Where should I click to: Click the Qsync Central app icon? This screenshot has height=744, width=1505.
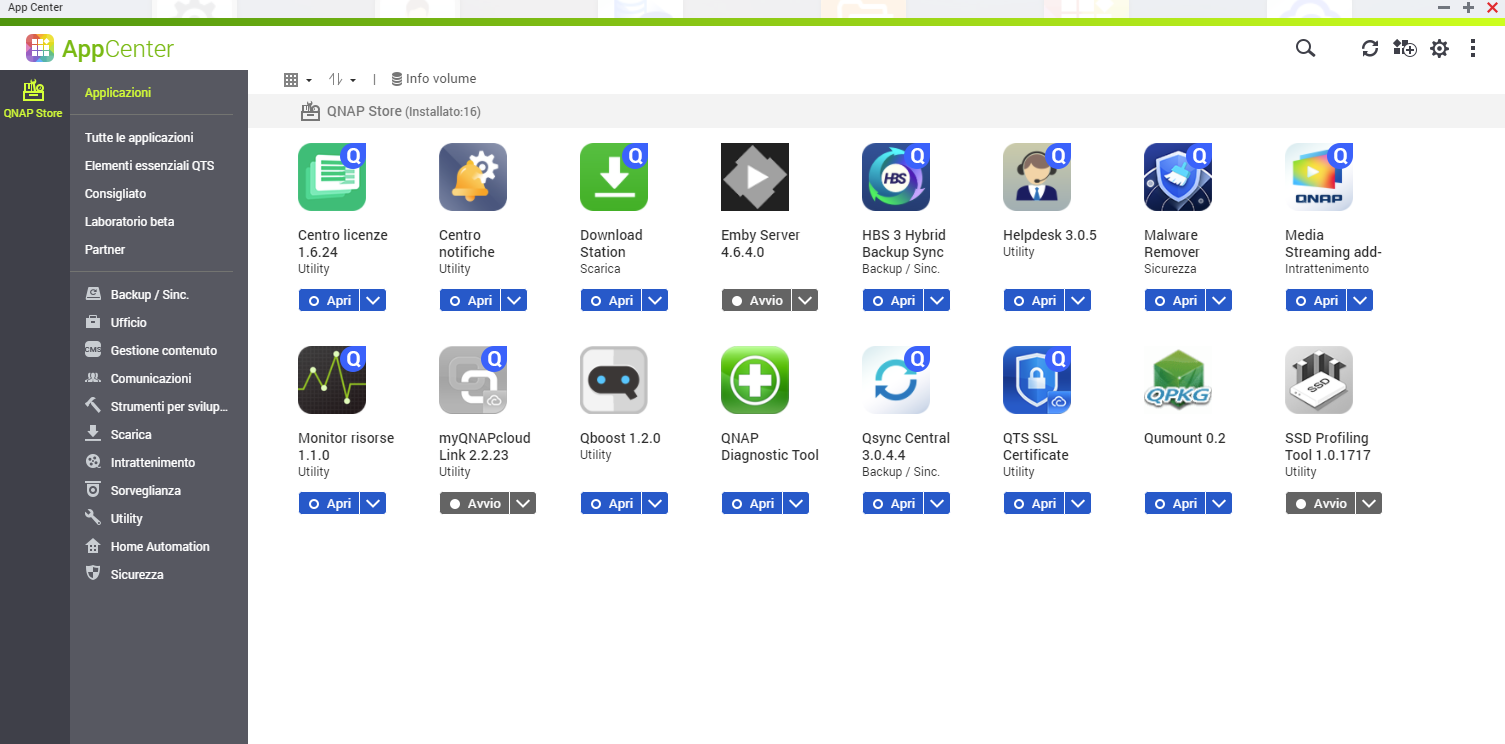tap(896, 380)
